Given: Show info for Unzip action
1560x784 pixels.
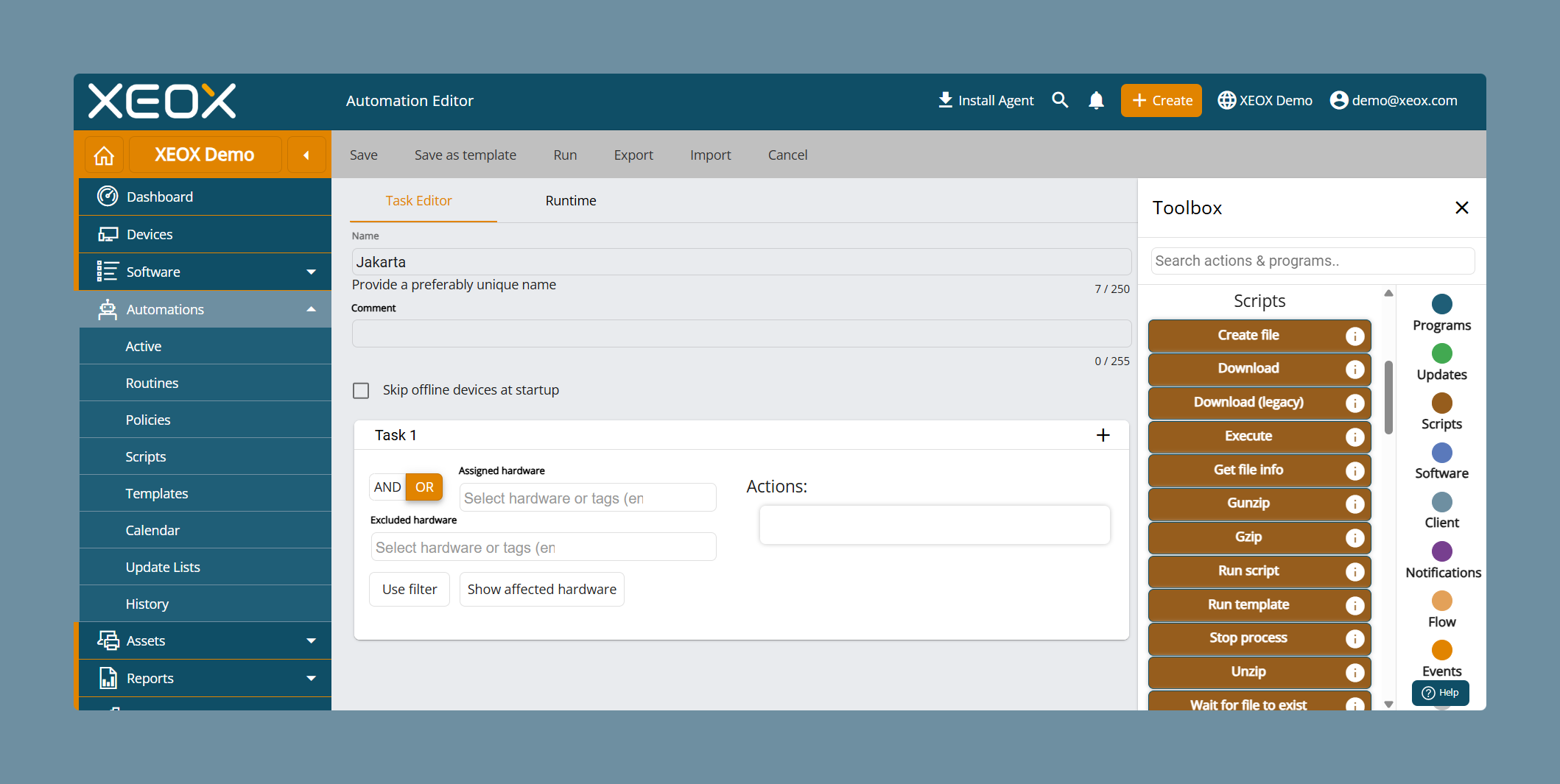Looking at the screenshot, I should (x=1355, y=672).
